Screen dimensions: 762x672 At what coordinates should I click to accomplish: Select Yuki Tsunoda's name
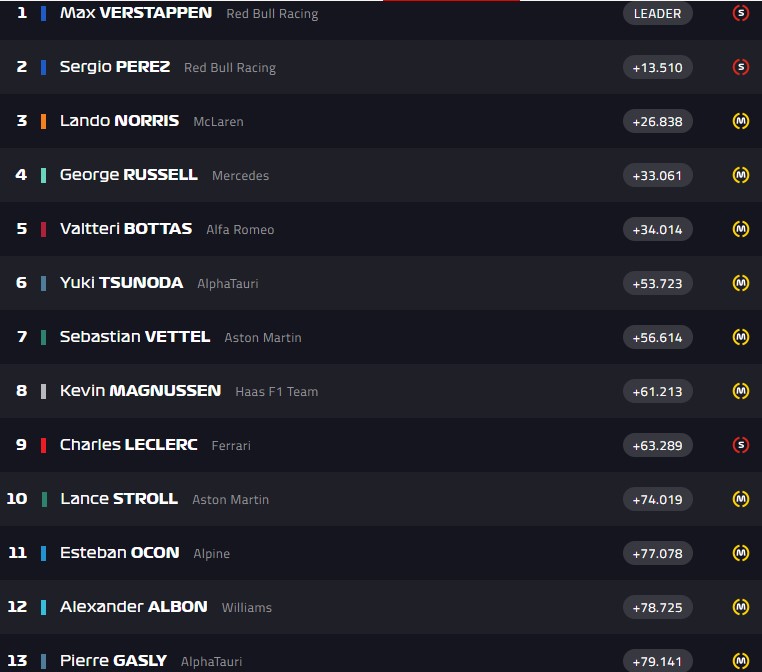pos(121,283)
